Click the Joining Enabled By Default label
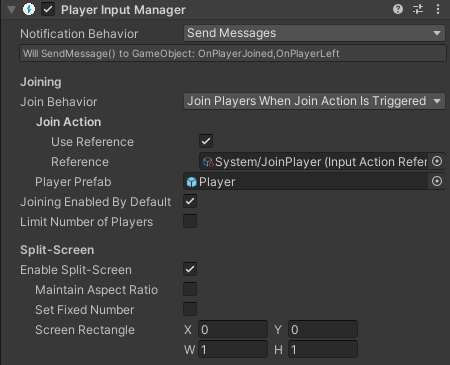The height and width of the screenshot is (365, 450). 96,202
